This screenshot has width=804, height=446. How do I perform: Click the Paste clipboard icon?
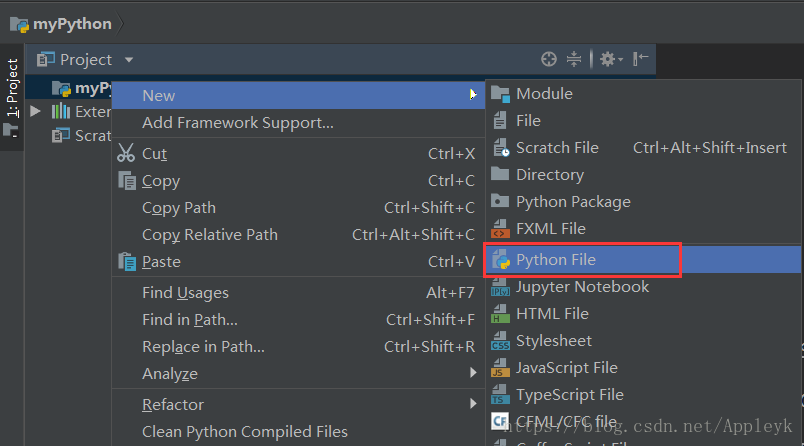coord(127,261)
